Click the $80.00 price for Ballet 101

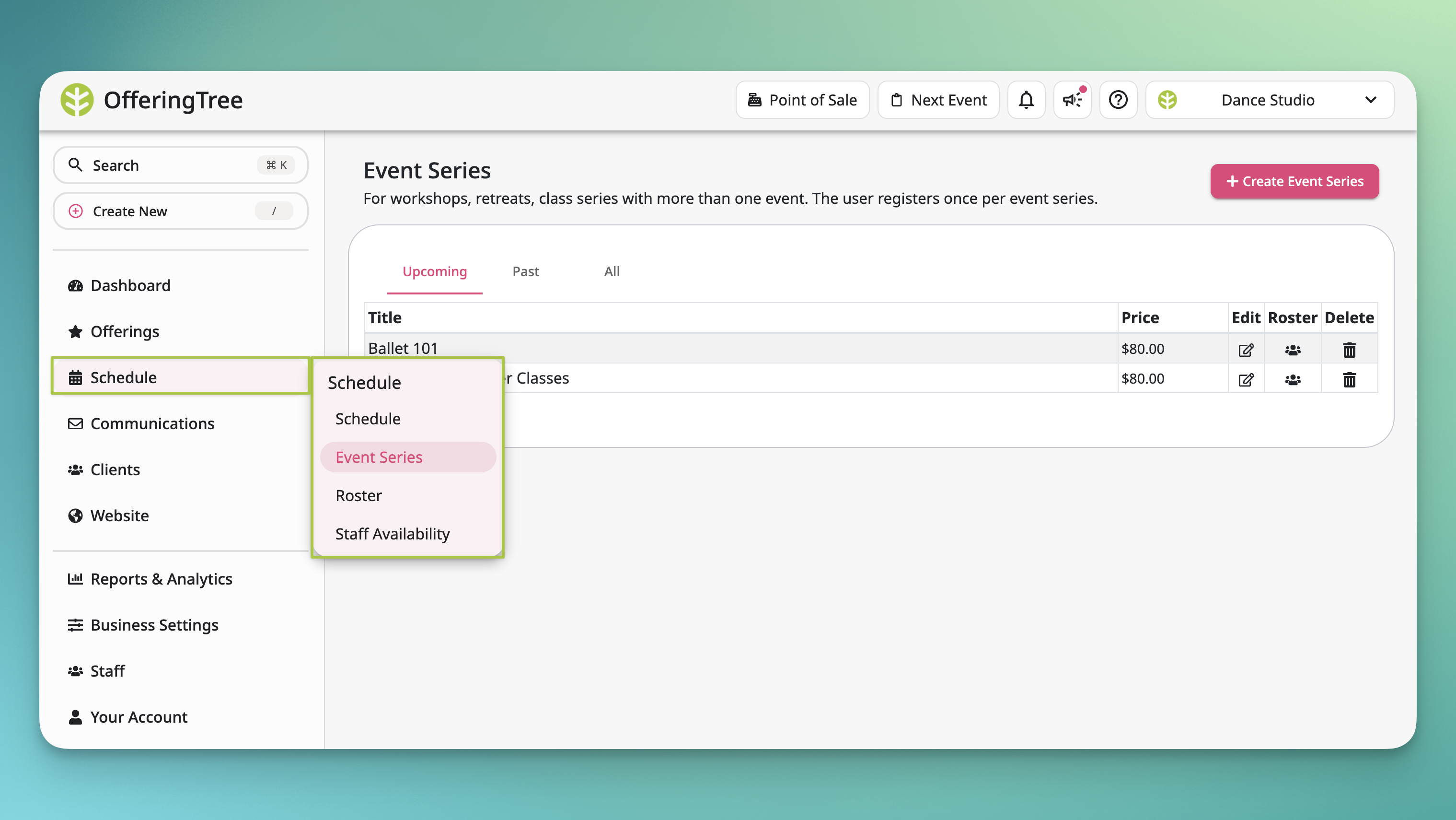click(x=1142, y=349)
